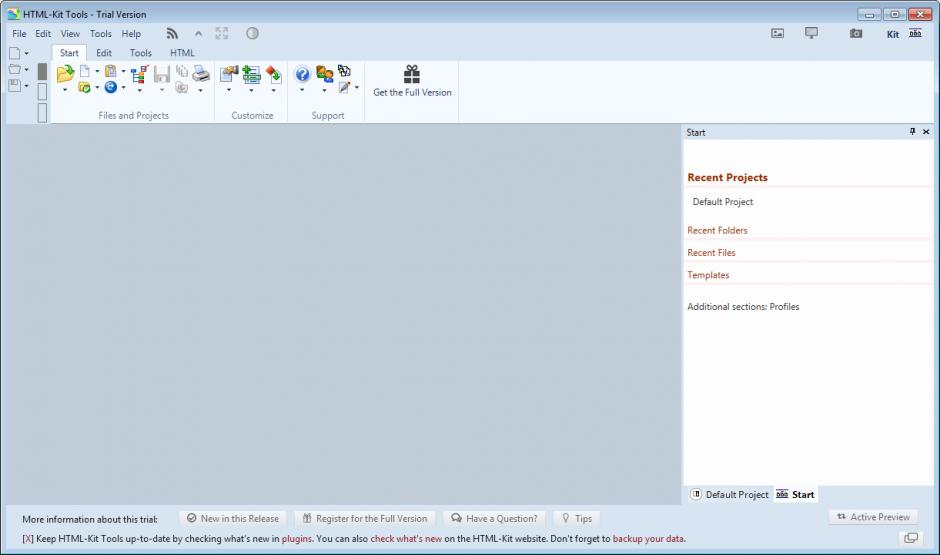Viewport: 940px width, 555px height.
Task: Click the Kit button at top right
Action: point(893,34)
